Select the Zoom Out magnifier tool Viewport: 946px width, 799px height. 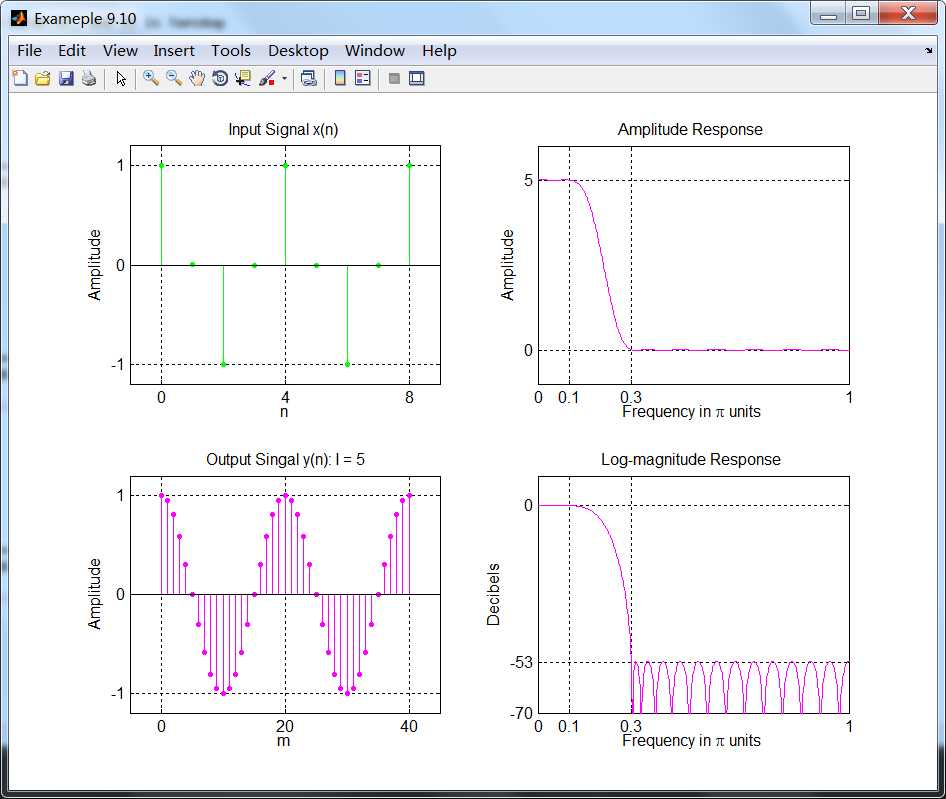pos(174,78)
